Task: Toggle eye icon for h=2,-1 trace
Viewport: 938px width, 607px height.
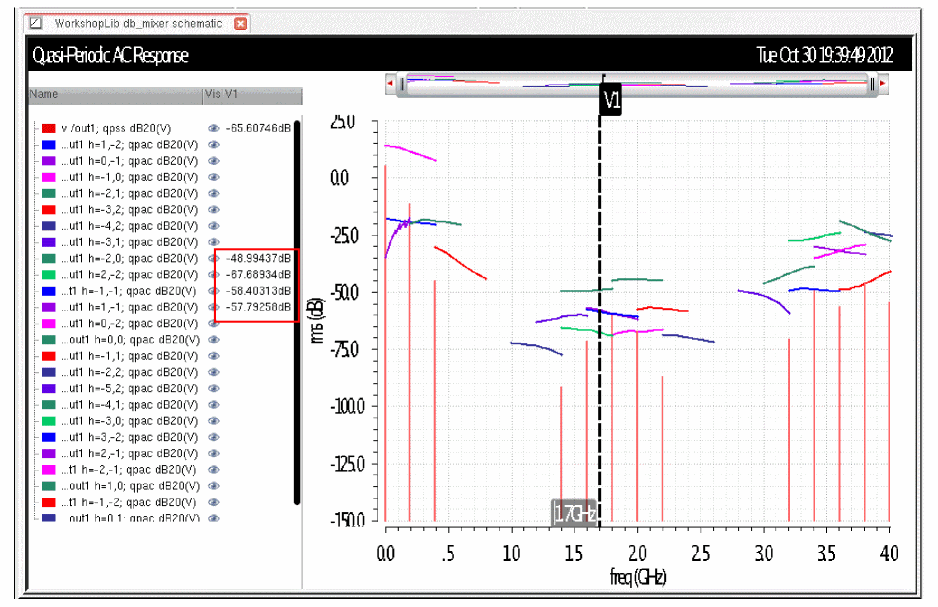Action: pos(214,453)
